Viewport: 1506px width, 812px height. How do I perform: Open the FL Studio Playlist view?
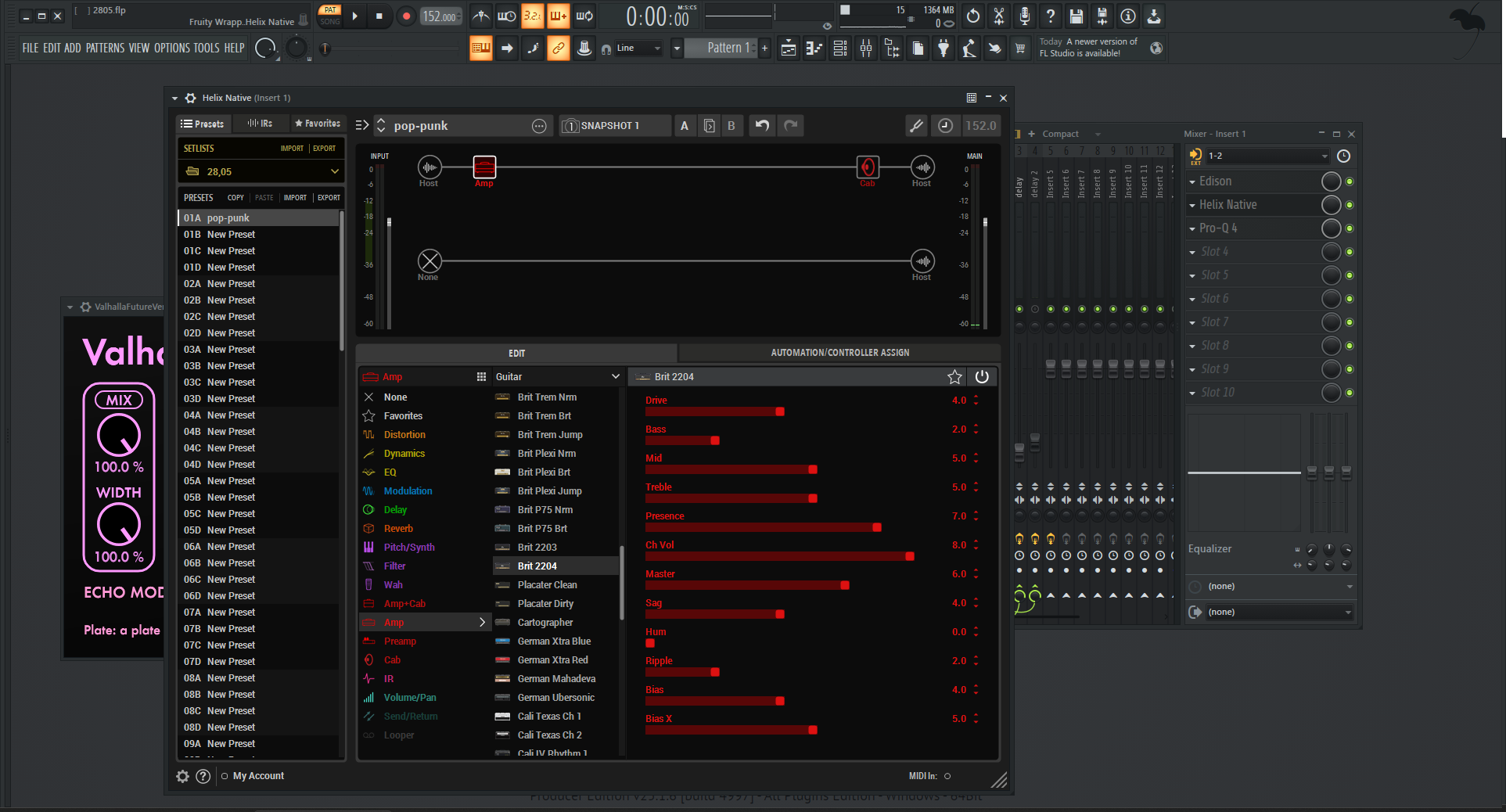(789, 49)
